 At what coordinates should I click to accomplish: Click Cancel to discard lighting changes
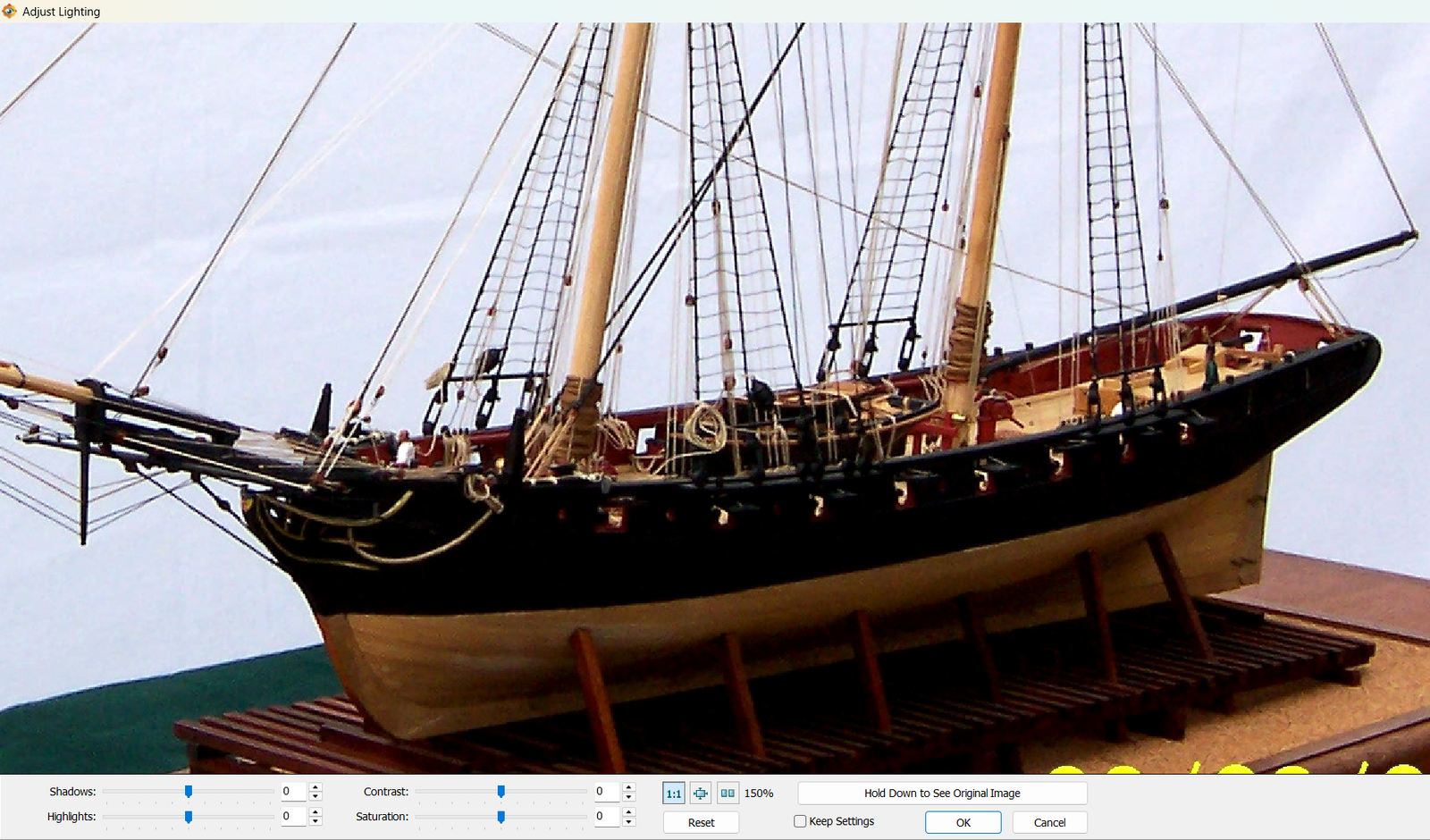[1049, 822]
